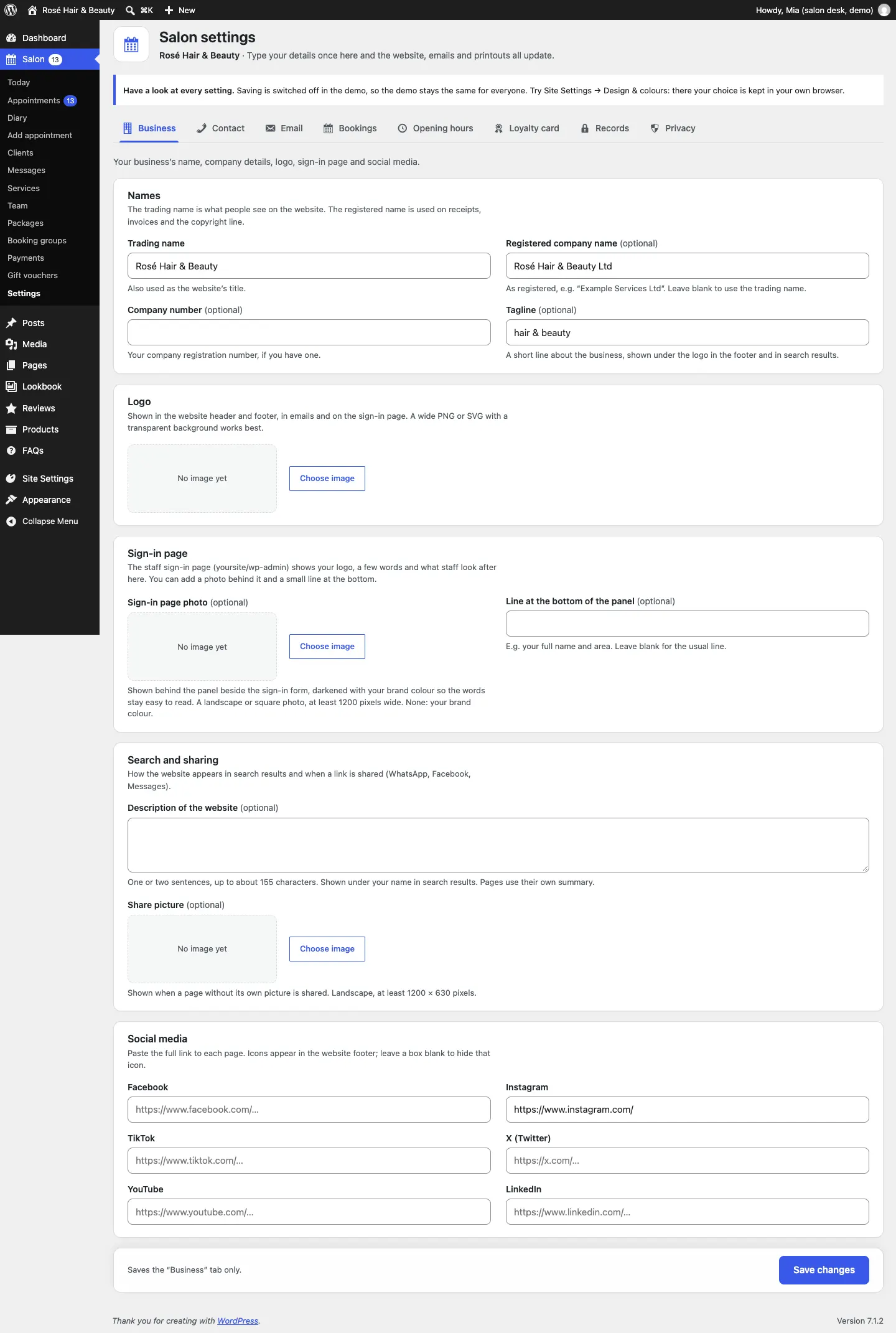Choose an image for the Share picture
This screenshot has height=1333, width=896.
pos(327,949)
